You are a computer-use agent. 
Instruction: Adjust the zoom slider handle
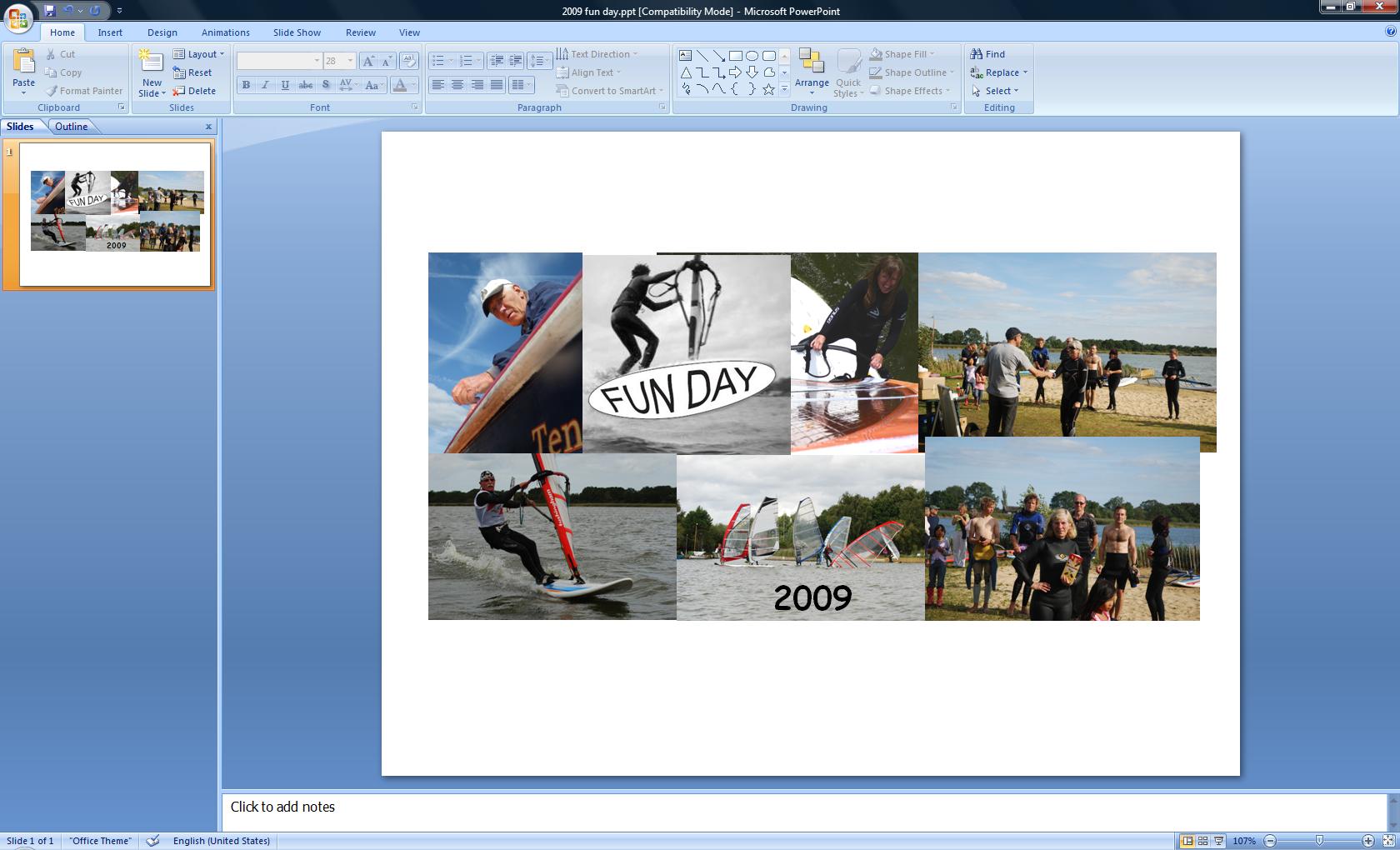click(1319, 841)
